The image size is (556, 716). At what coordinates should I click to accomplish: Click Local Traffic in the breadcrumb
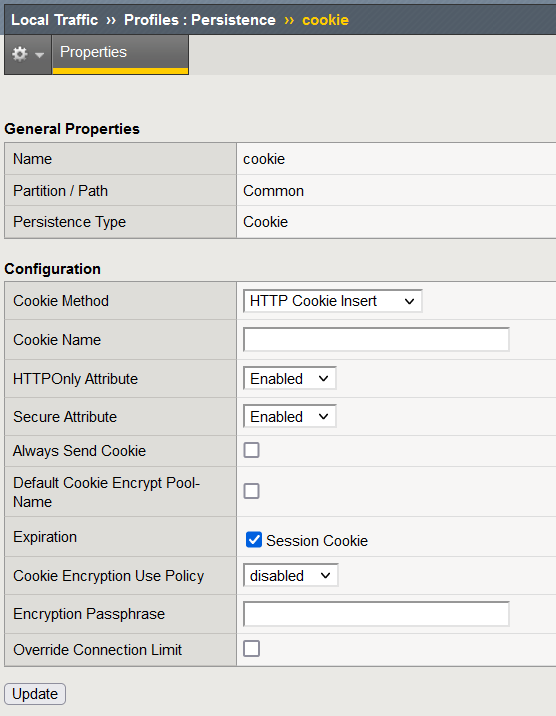pyautogui.click(x=54, y=20)
